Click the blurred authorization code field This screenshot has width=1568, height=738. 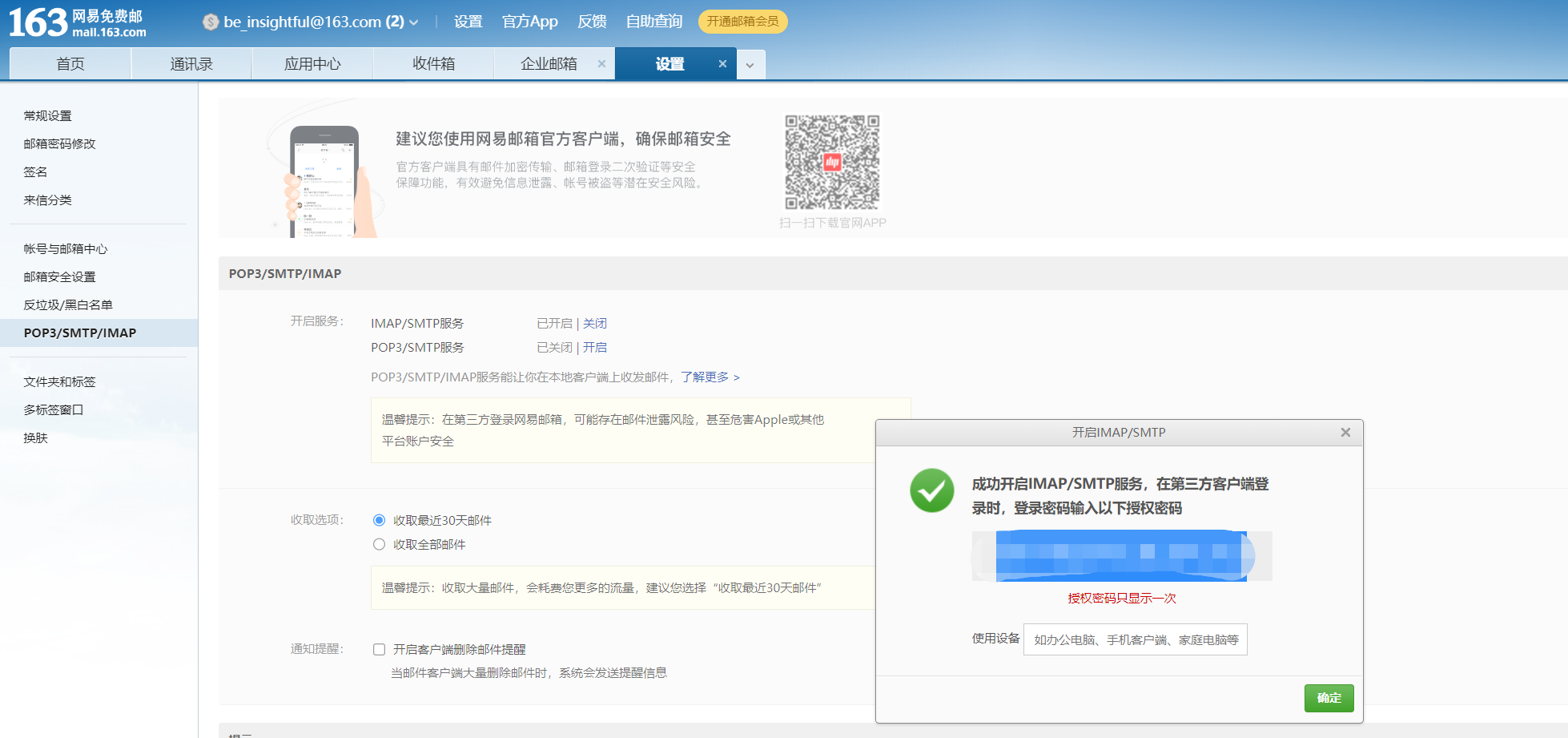tap(1121, 555)
